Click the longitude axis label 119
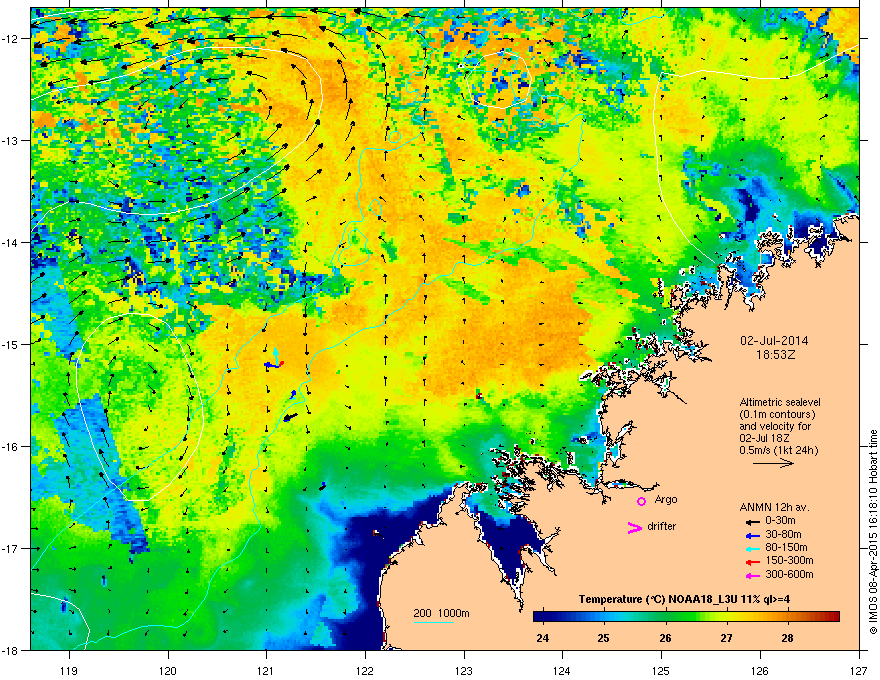The image size is (880, 680). tap(69, 670)
